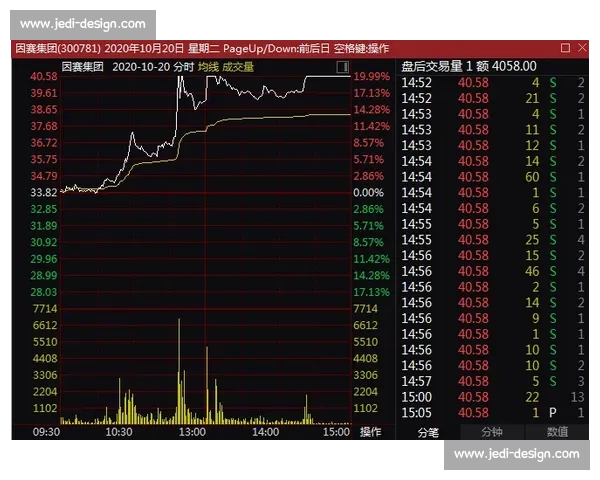Click the 盘后交易量 header line
Screen dimensions: 600x480
coord(469,66)
